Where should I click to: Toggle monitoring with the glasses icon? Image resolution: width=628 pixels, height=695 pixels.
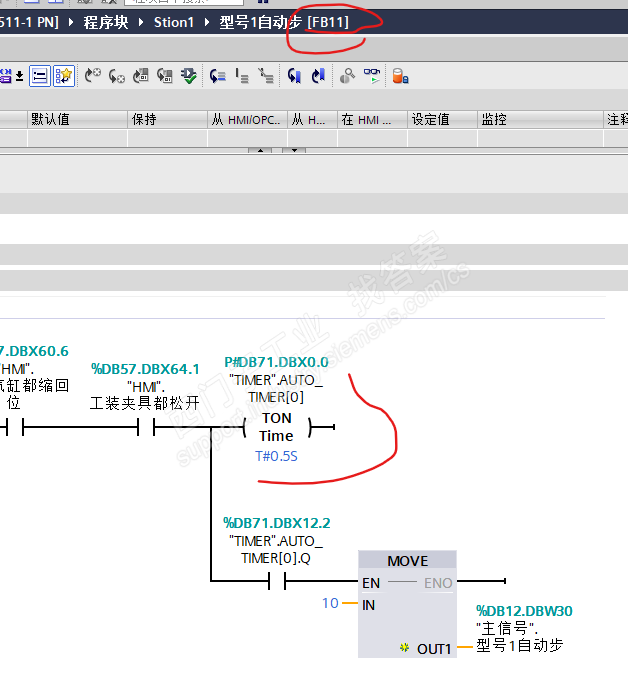click(372, 76)
